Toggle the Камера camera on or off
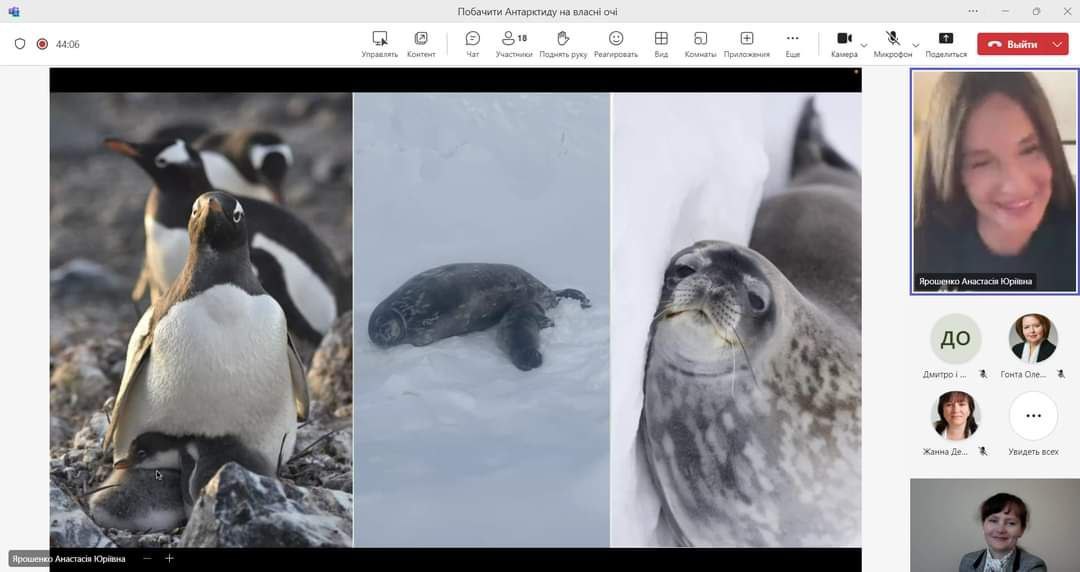Screen dimensions: 1080x572 tap(843, 43)
